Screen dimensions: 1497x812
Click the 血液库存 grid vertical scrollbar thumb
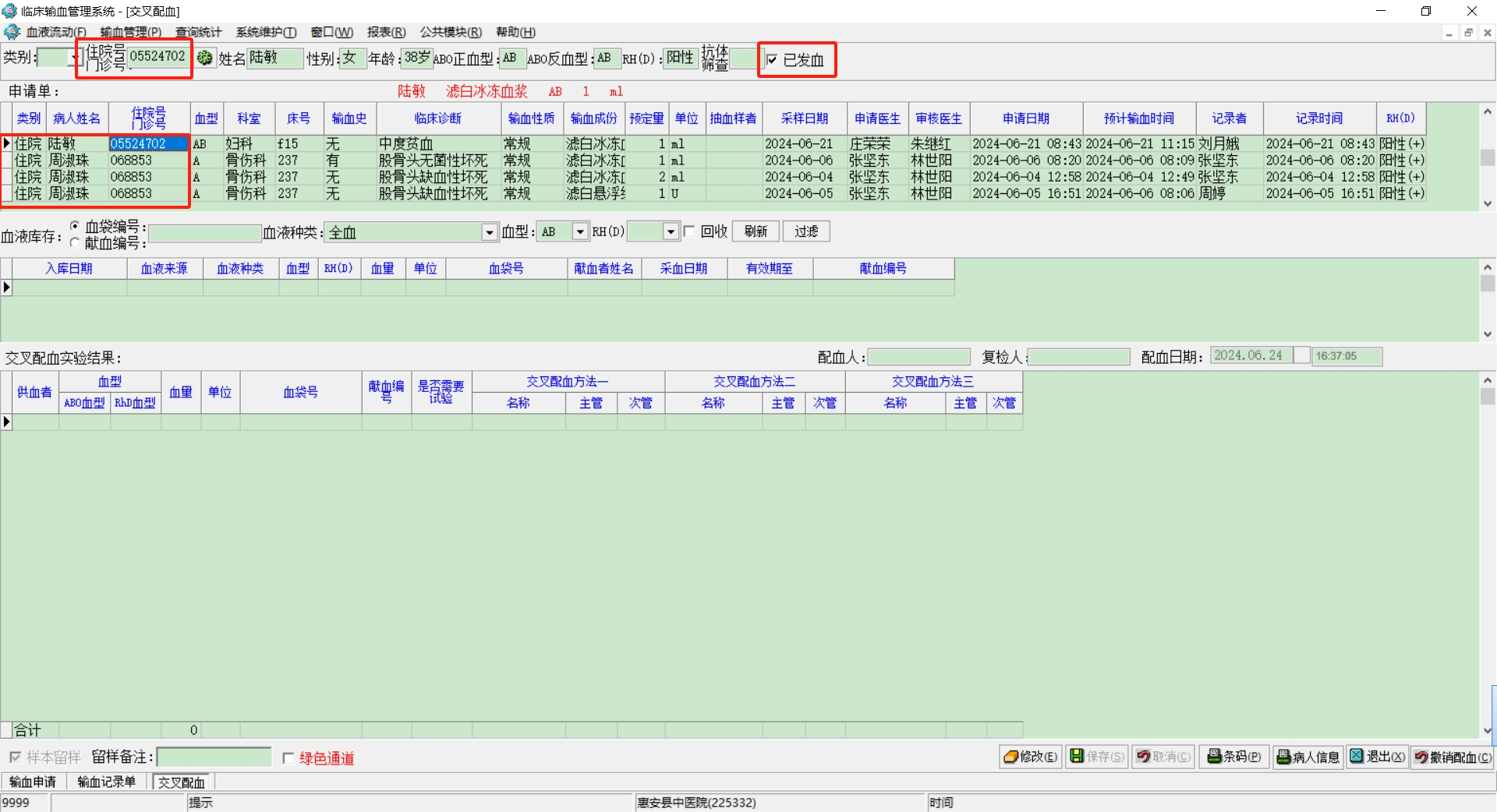pyautogui.click(x=1488, y=283)
